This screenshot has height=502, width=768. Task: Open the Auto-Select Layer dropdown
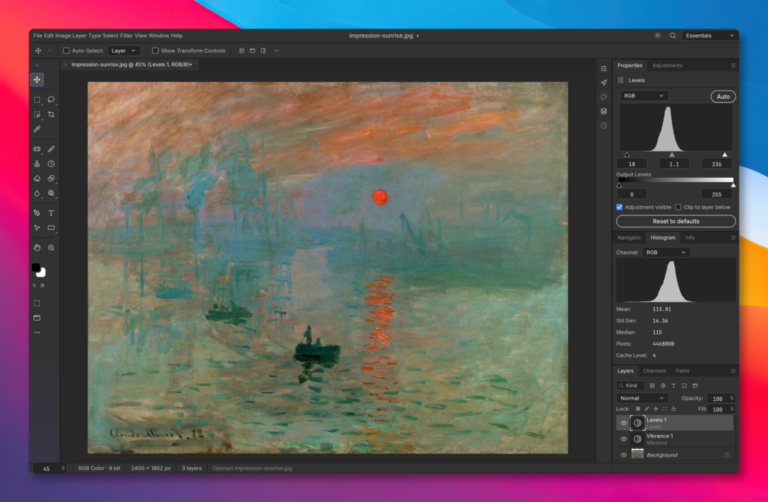point(124,50)
